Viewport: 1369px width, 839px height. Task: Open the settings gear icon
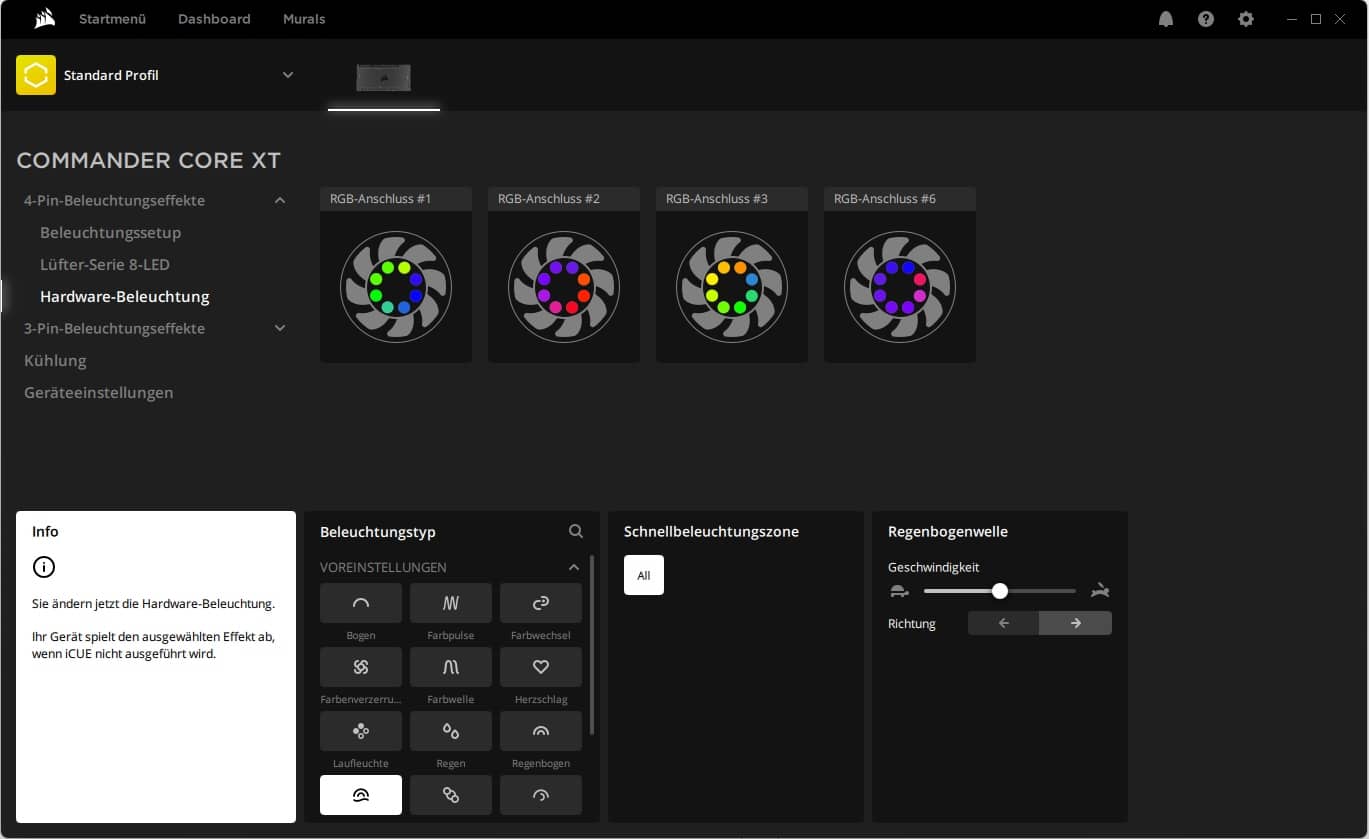1245,19
